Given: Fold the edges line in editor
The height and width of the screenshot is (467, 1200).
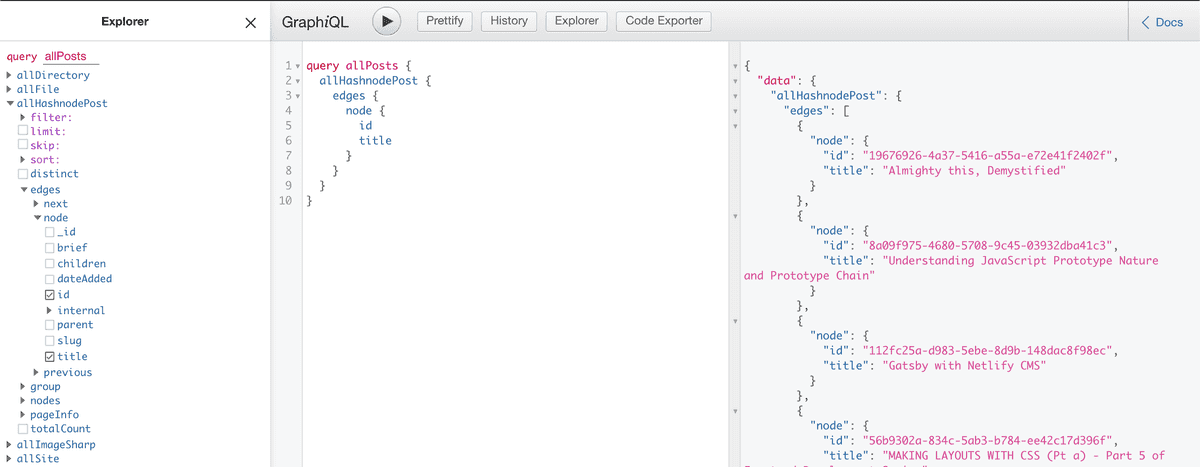Looking at the screenshot, I should (297, 96).
